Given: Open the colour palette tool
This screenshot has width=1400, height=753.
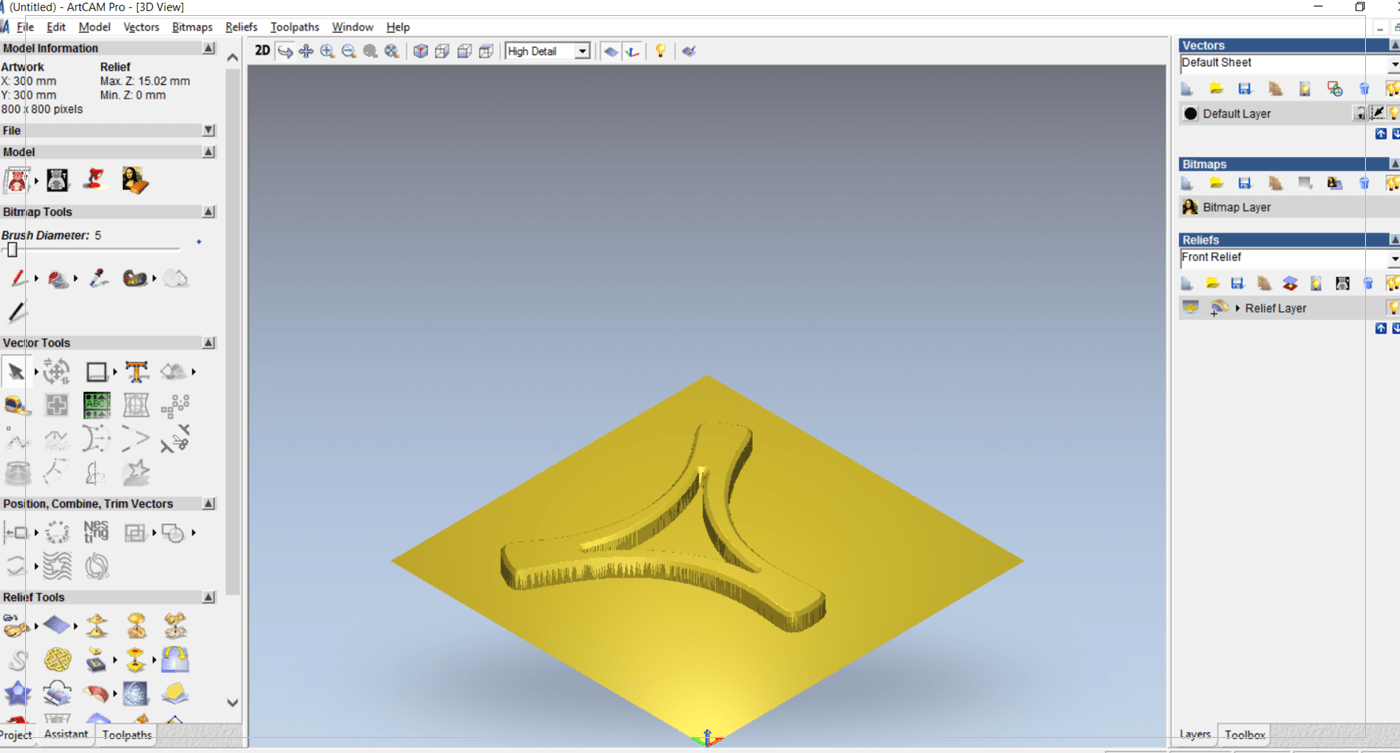Looking at the screenshot, I should click(135, 279).
